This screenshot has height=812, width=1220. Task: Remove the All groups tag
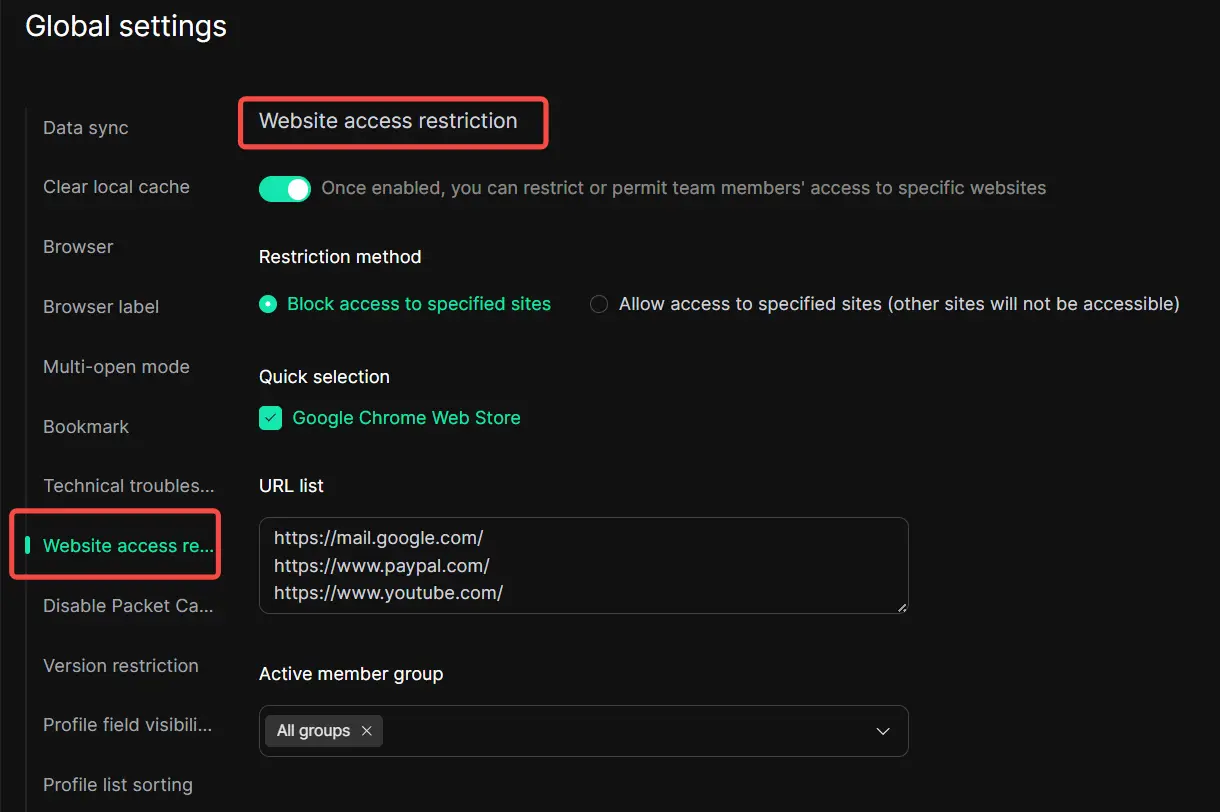click(367, 731)
